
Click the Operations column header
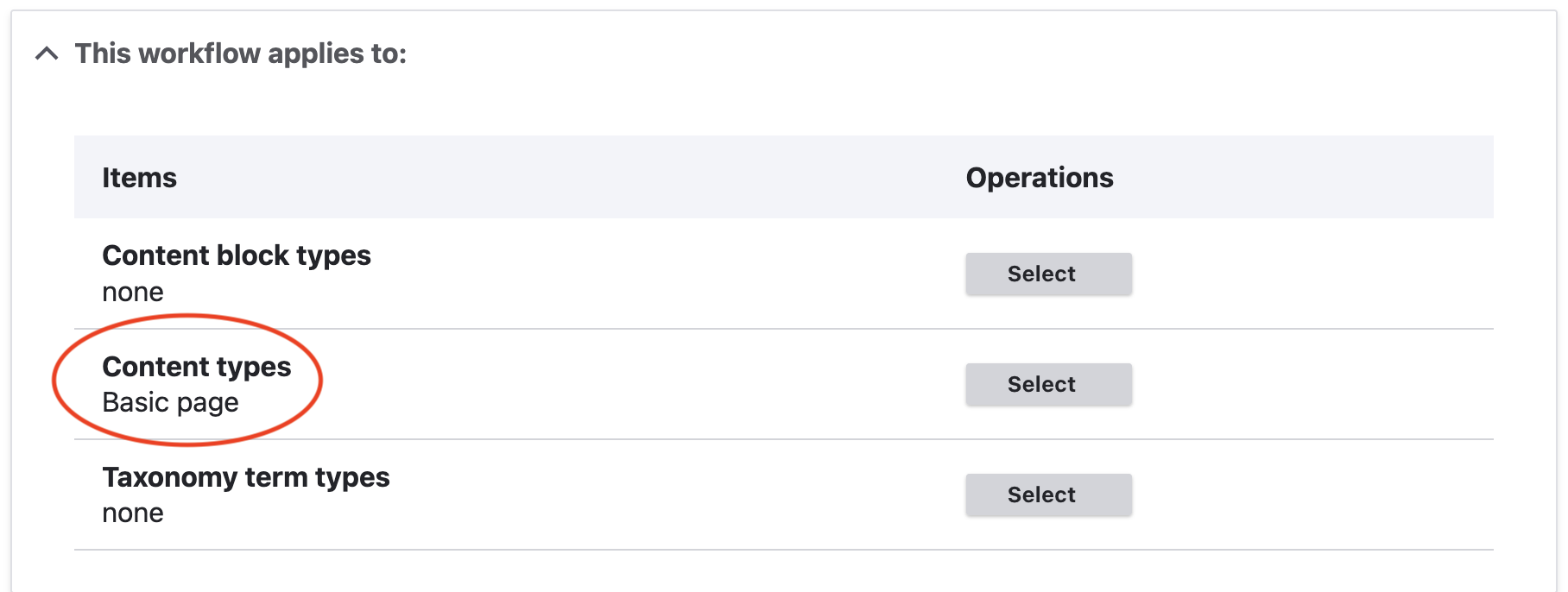(x=1039, y=178)
